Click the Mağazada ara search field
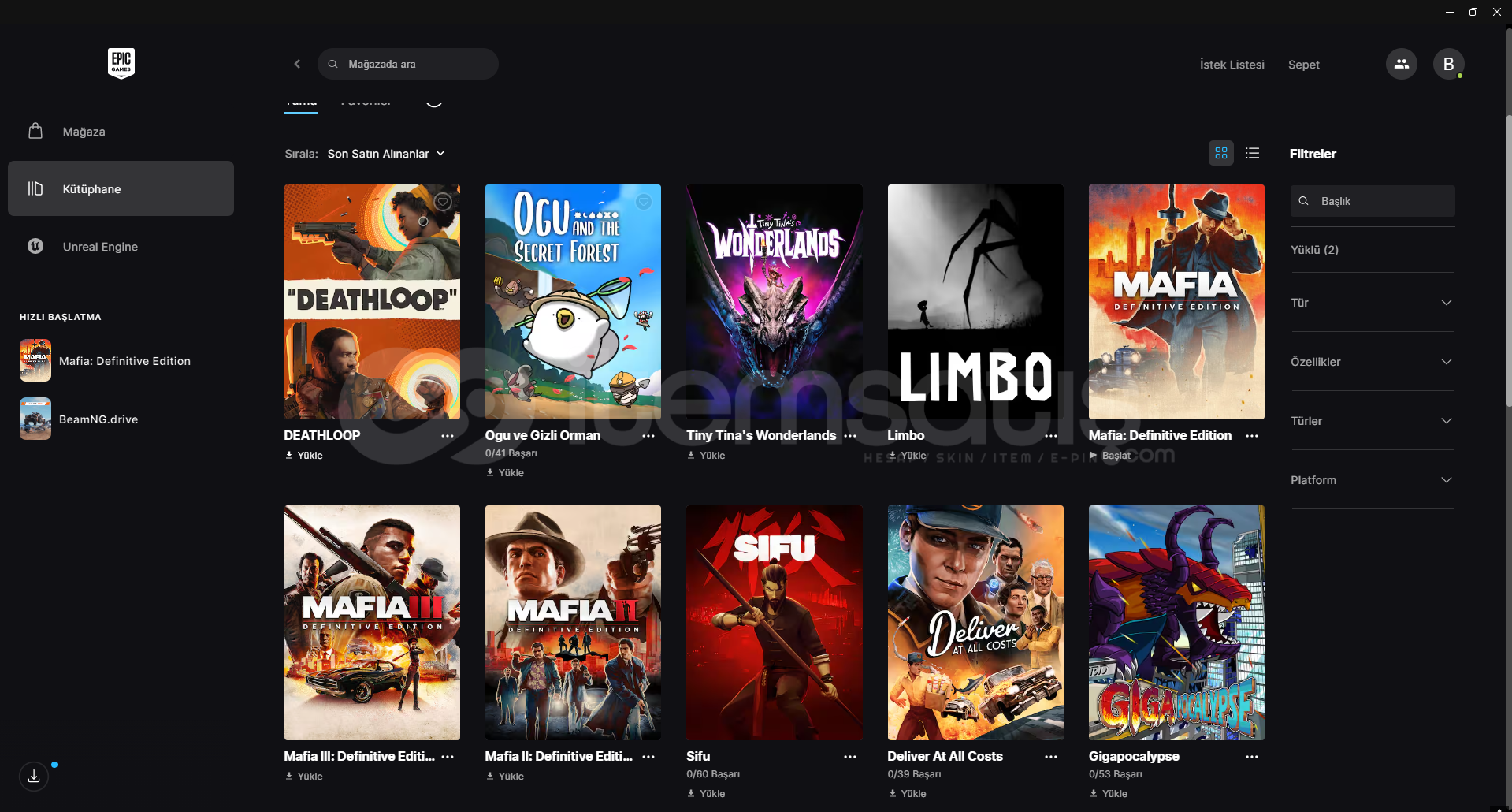The image size is (1512, 812). pos(408,64)
